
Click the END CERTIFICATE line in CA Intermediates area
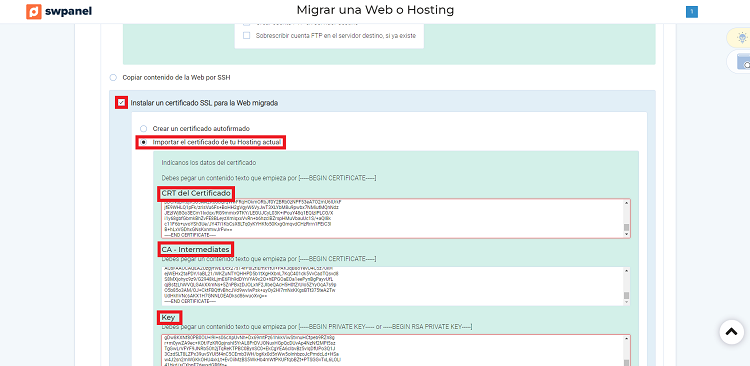[190, 302]
